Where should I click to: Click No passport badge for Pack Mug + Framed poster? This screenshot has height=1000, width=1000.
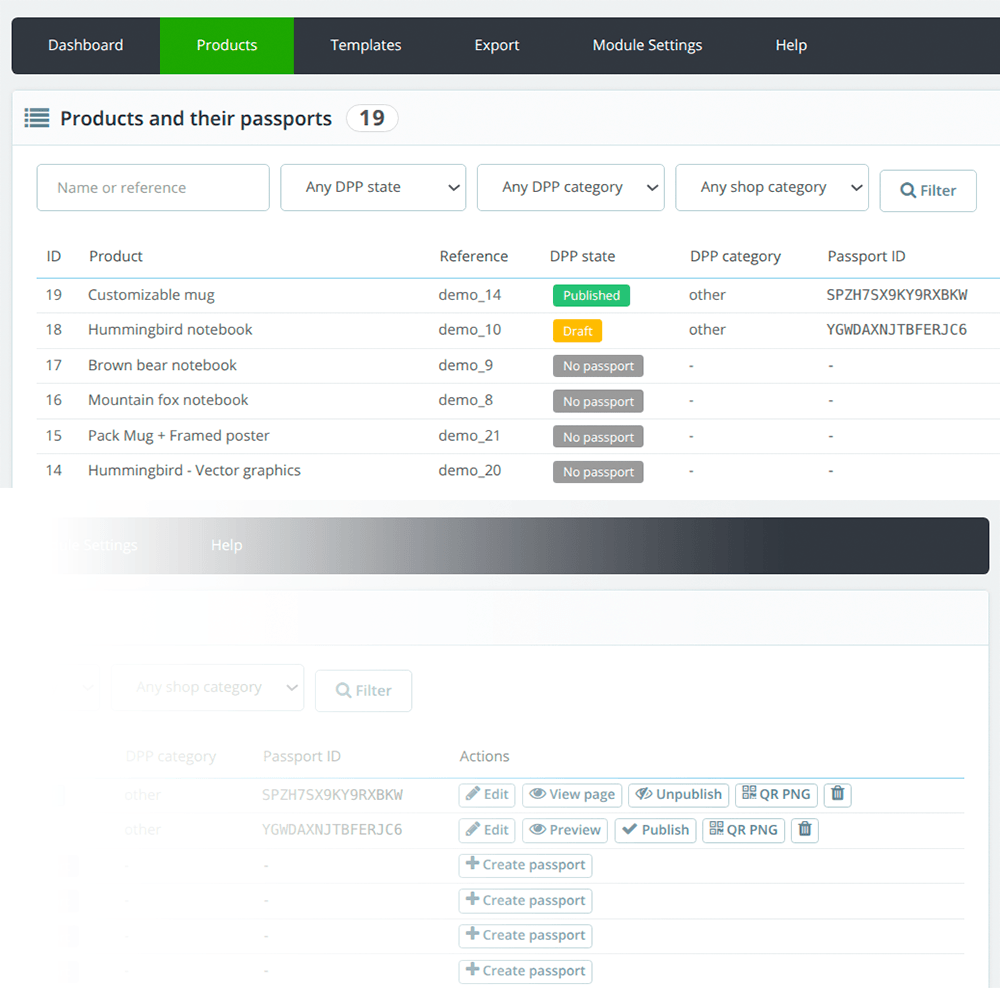(x=598, y=437)
